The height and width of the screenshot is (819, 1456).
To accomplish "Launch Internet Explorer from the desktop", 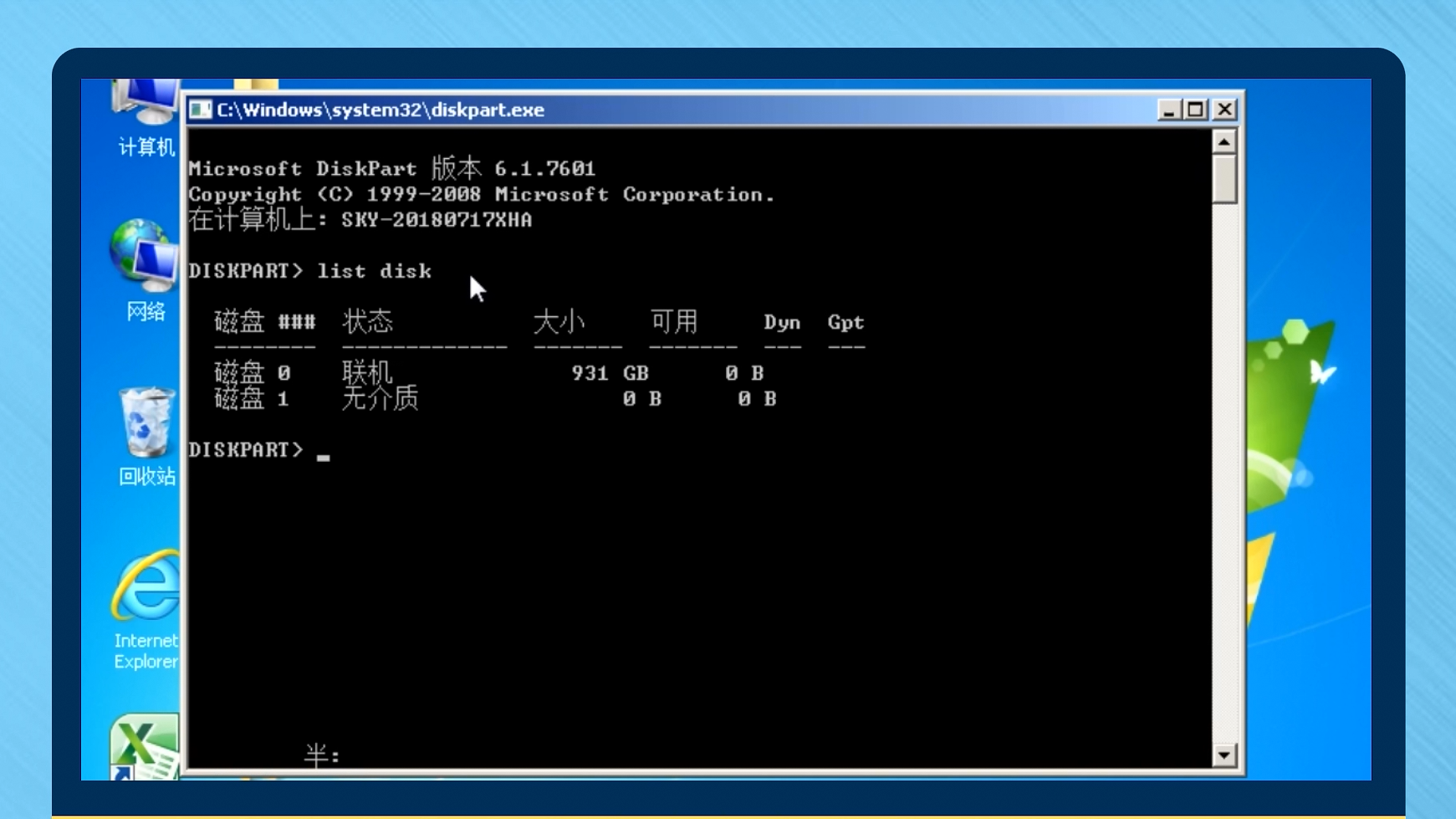I will click(146, 610).
